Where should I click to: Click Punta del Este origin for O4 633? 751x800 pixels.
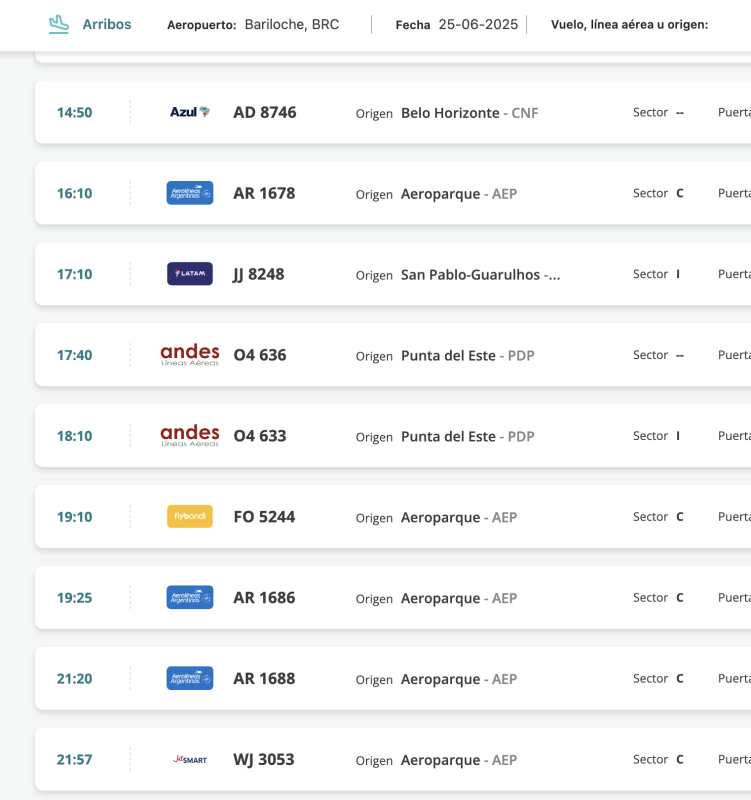(448, 436)
